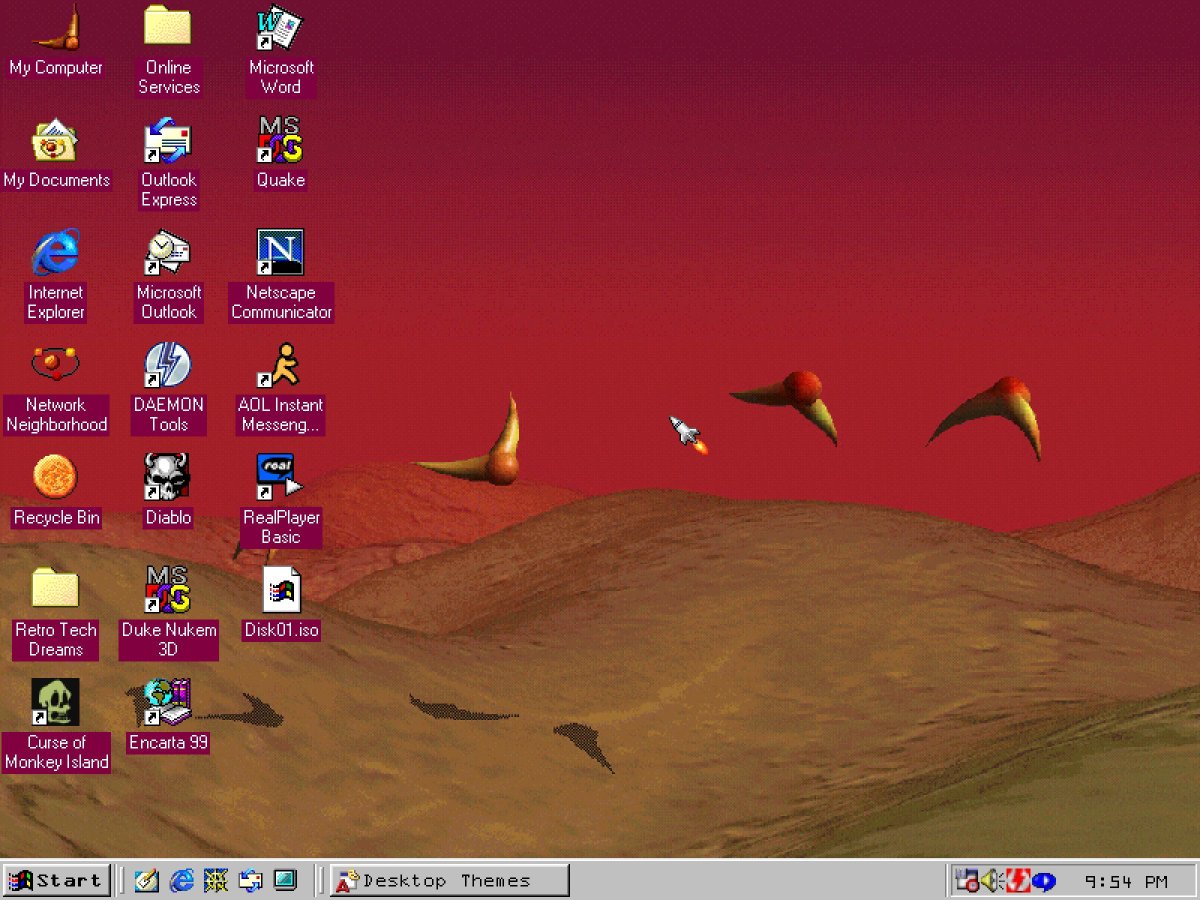Screen dimensions: 1200x900
Task: Click the Task Scheduler tray icon
Action: click(x=967, y=881)
